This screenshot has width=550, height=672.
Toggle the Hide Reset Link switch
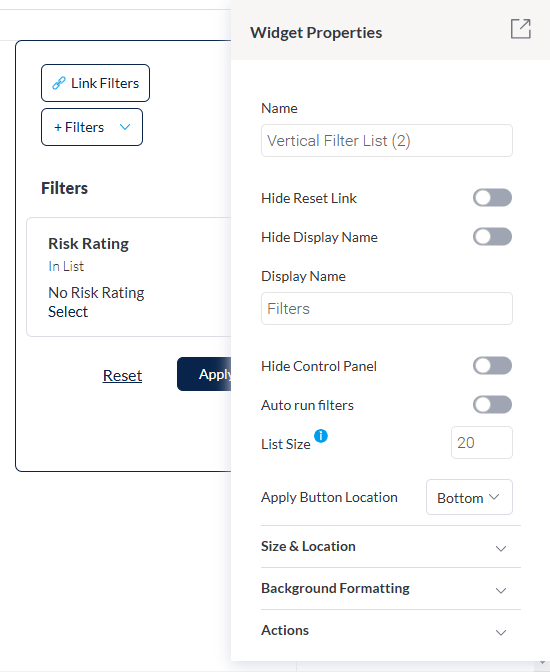pos(492,198)
